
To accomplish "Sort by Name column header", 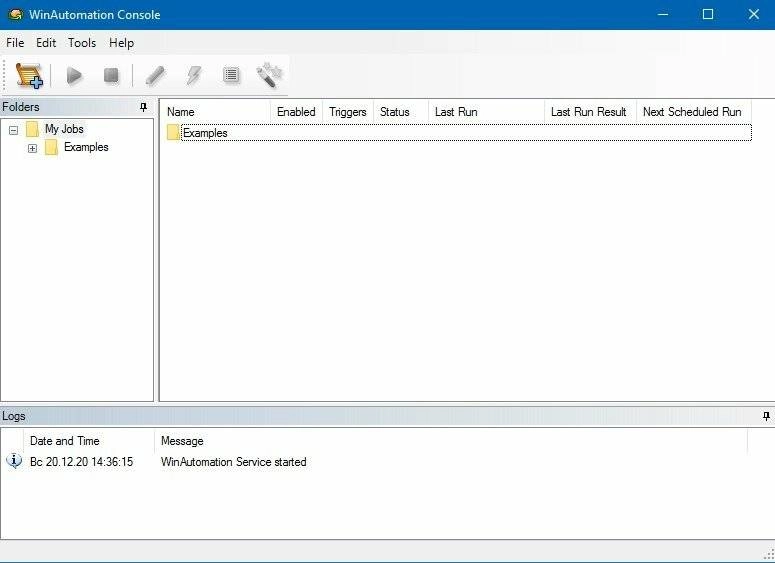I will tap(216, 112).
